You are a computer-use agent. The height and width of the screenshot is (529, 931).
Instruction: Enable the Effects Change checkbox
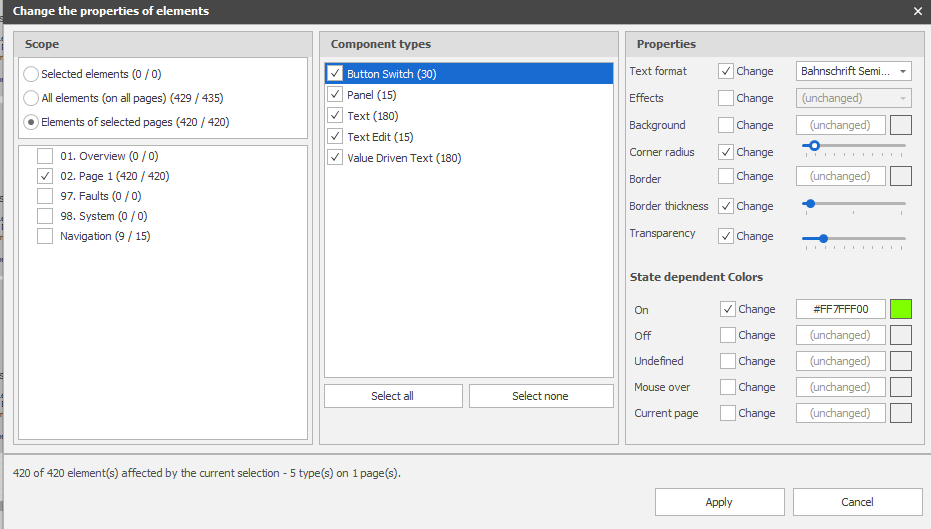pyautogui.click(x=726, y=98)
